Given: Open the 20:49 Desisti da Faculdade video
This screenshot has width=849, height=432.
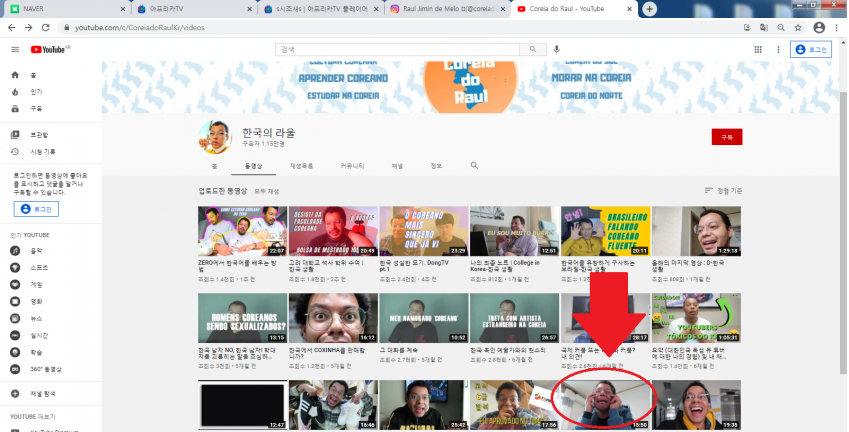Looking at the screenshot, I should click(333, 231).
